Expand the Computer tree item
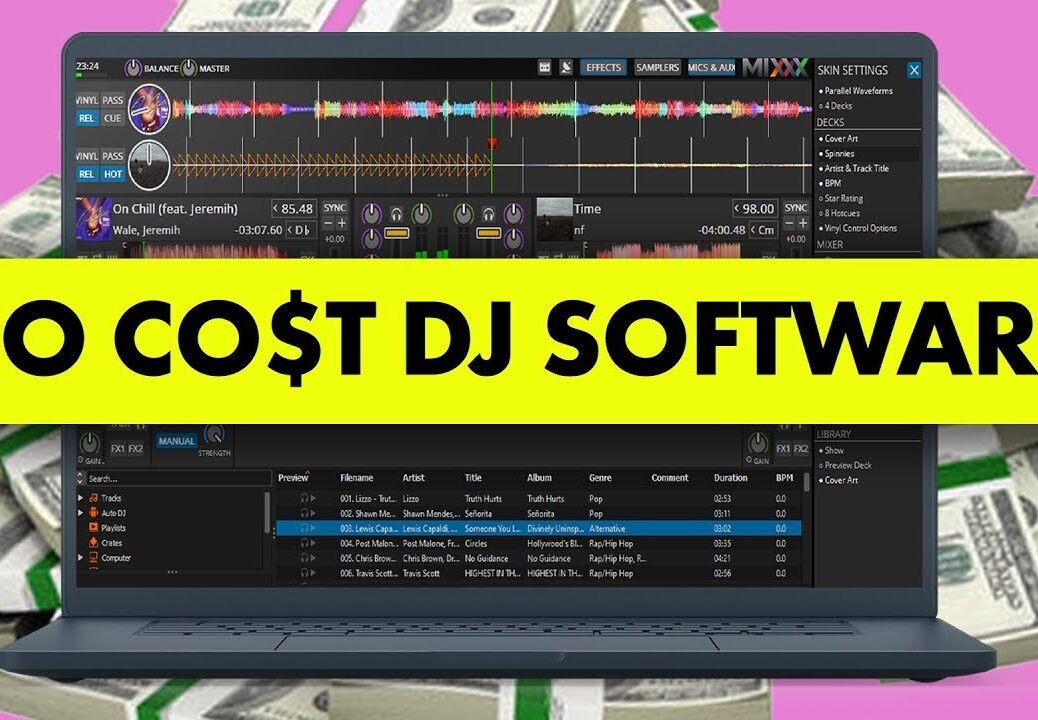 tap(81, 558)
